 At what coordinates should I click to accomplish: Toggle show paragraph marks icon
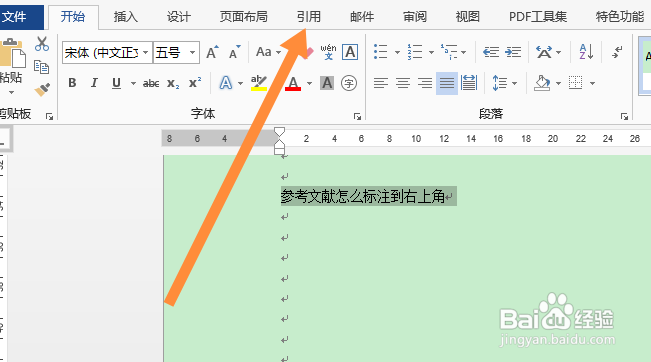tap(617, 52)
